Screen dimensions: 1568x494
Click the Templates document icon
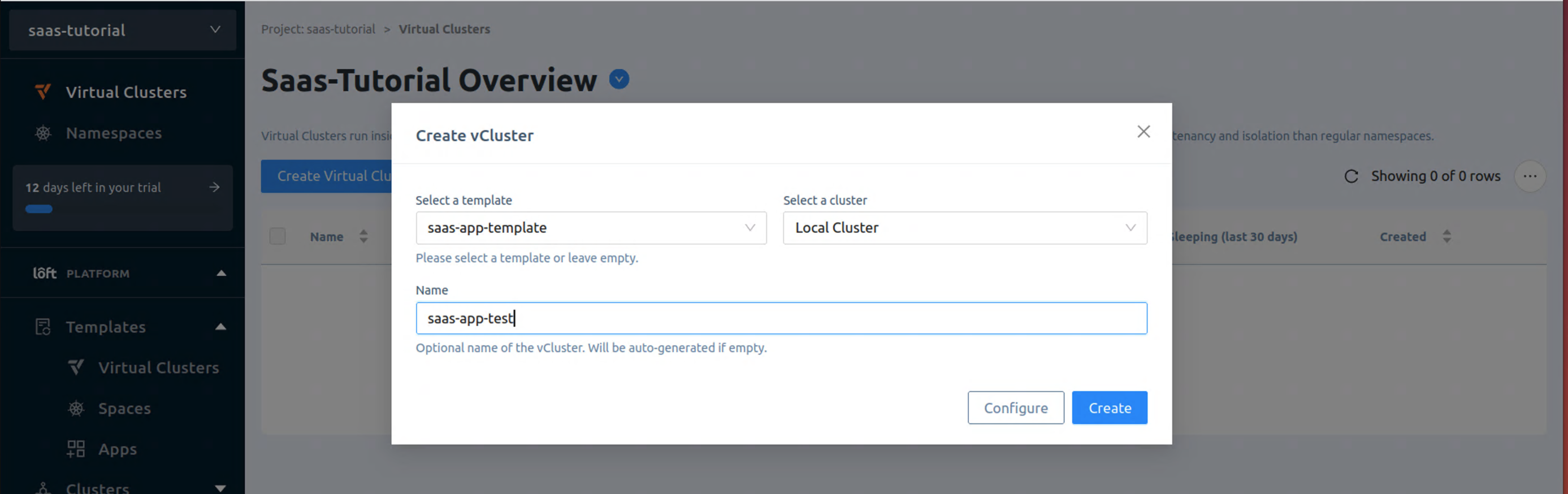[x=42, y=327]
